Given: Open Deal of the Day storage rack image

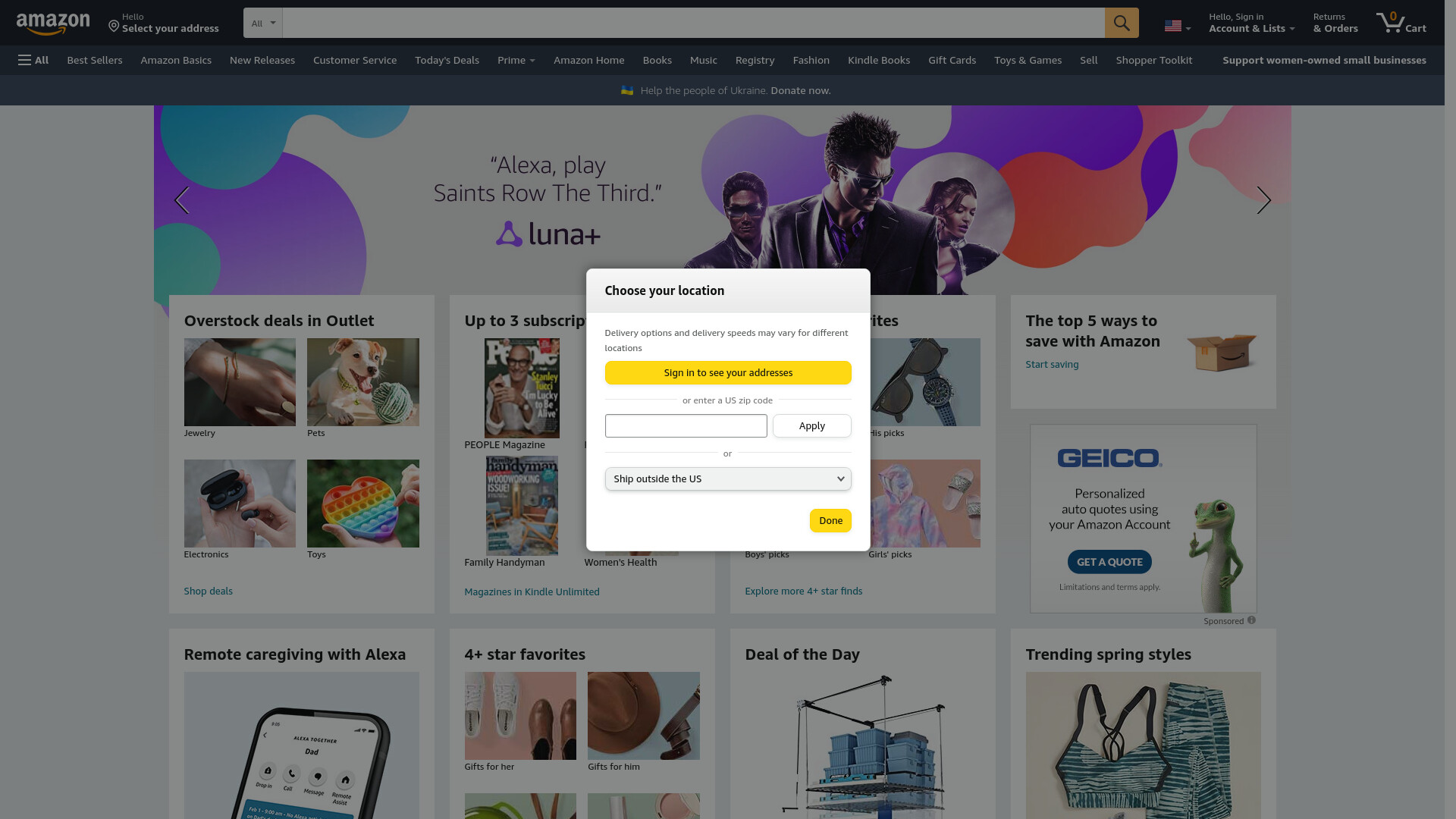Looking at the screenshot, I should point(863,745).
